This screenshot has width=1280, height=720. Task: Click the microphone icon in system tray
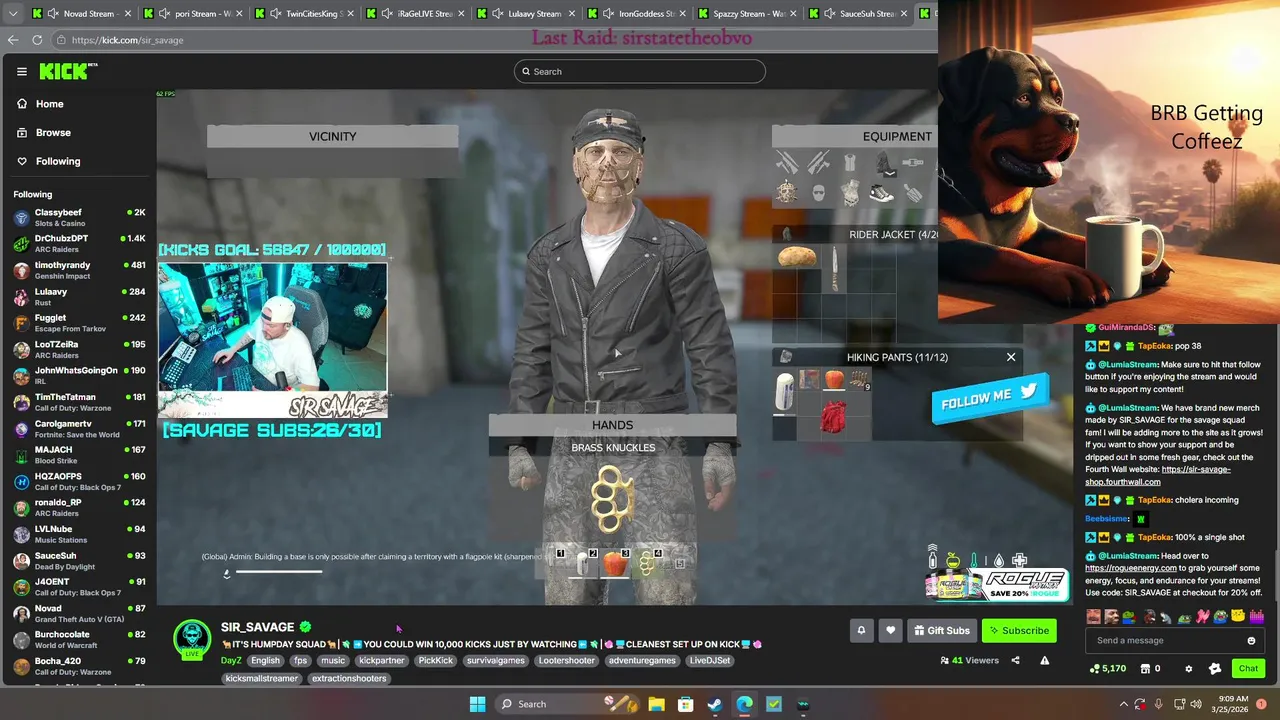click(x=1158, y=704)
